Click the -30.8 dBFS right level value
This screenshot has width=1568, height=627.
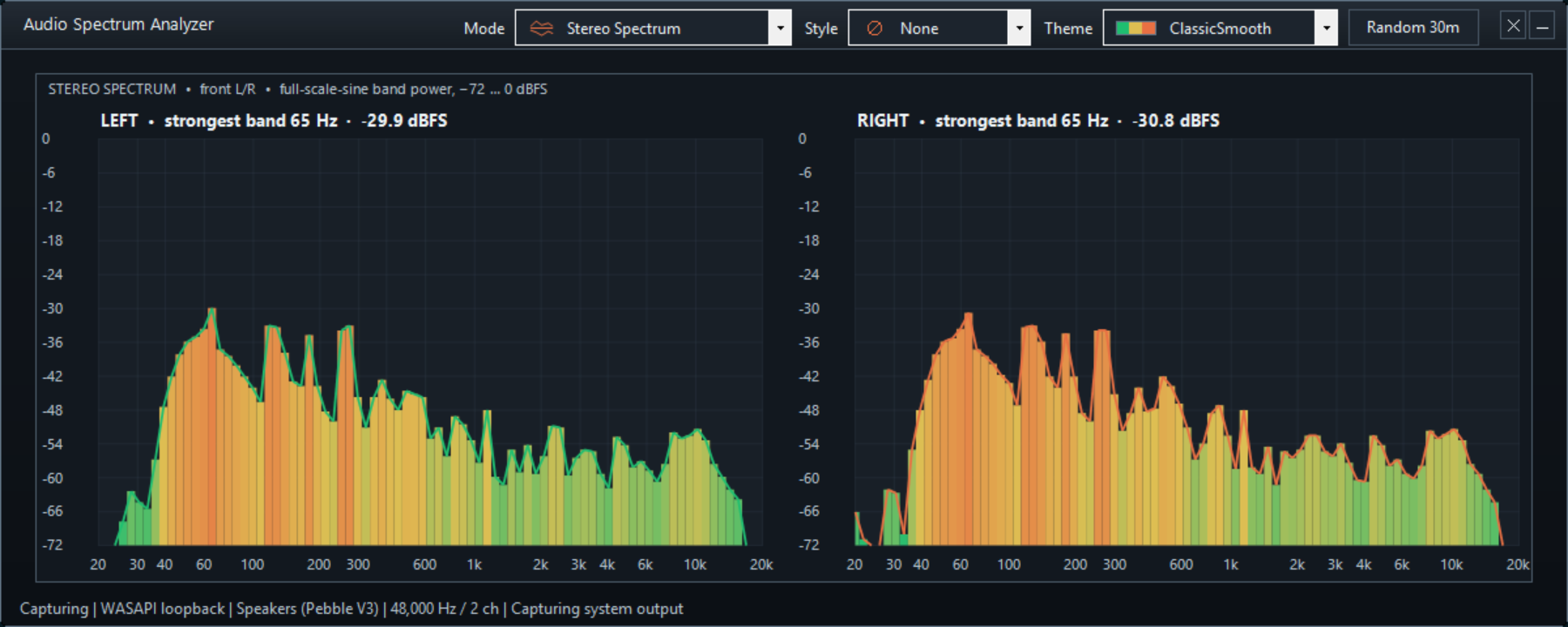[1176, 121]
